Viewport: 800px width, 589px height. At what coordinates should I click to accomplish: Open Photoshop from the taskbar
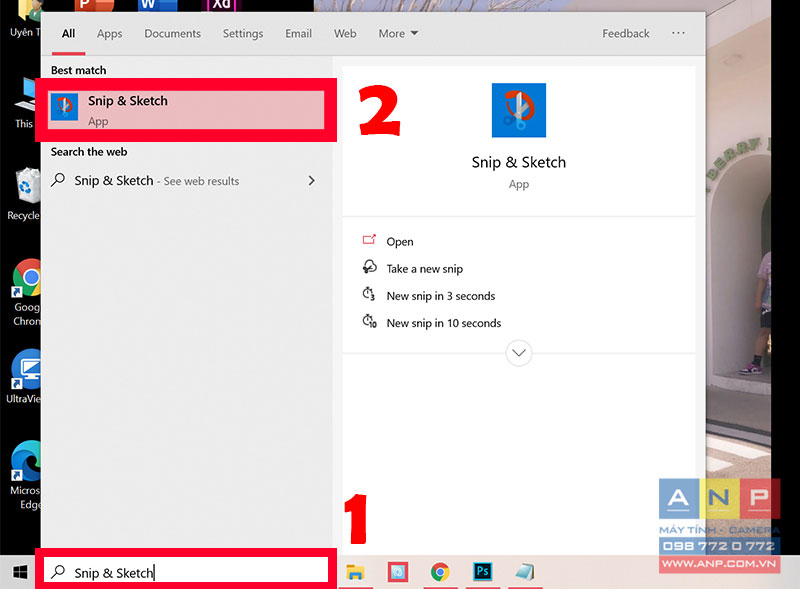click(482, 572)
